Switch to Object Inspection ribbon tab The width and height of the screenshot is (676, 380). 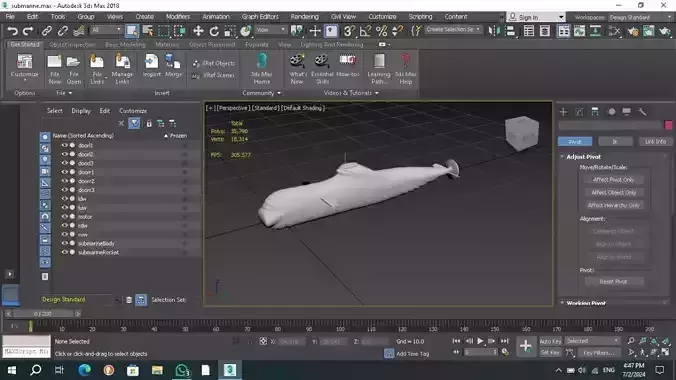click(x=72, y=44)
